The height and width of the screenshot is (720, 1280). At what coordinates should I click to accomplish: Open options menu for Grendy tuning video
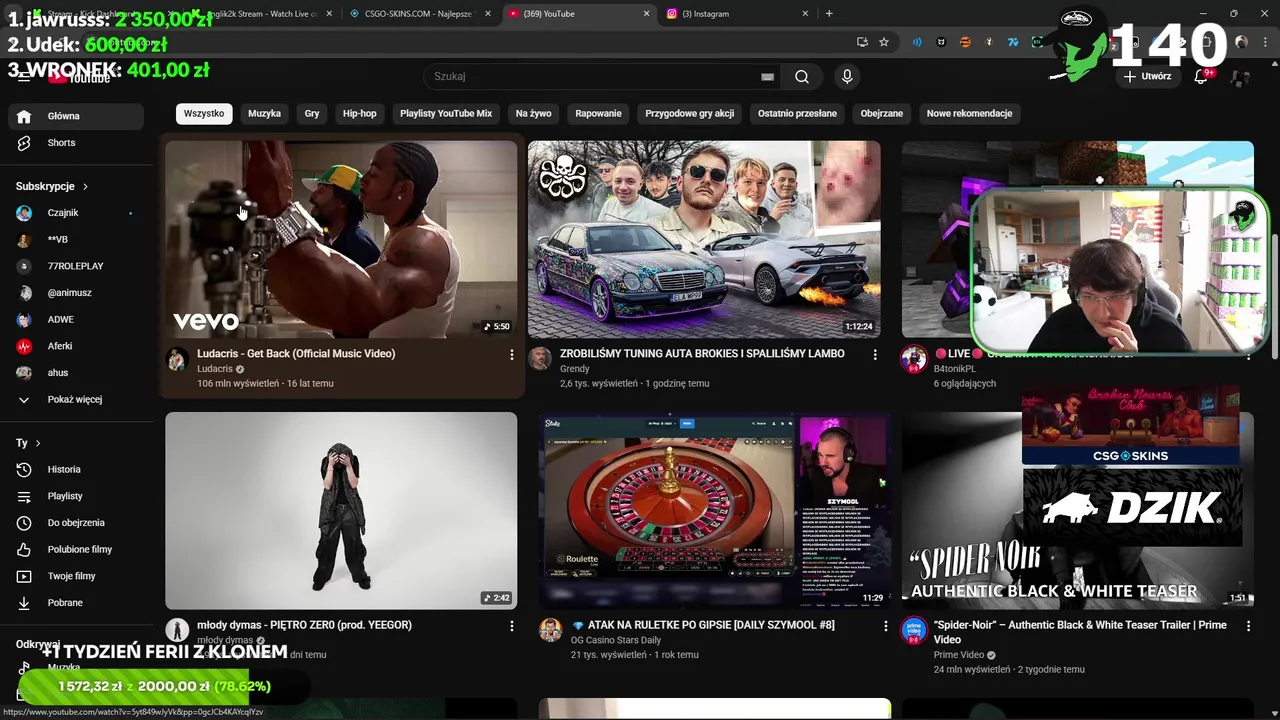(875, 355)
